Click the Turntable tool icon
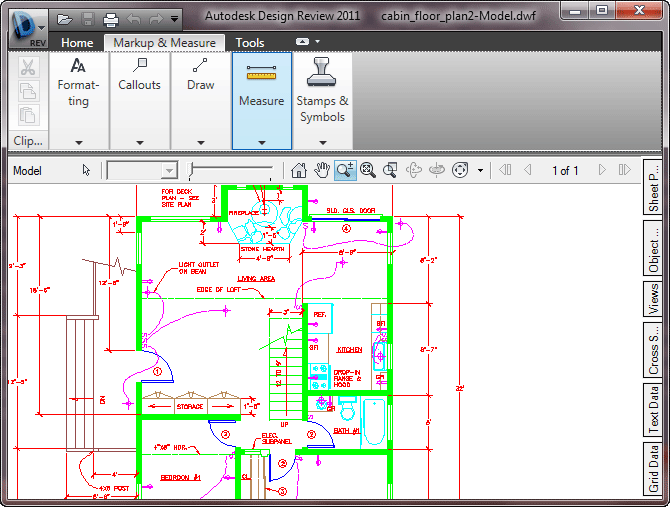 tap(436, 170)
